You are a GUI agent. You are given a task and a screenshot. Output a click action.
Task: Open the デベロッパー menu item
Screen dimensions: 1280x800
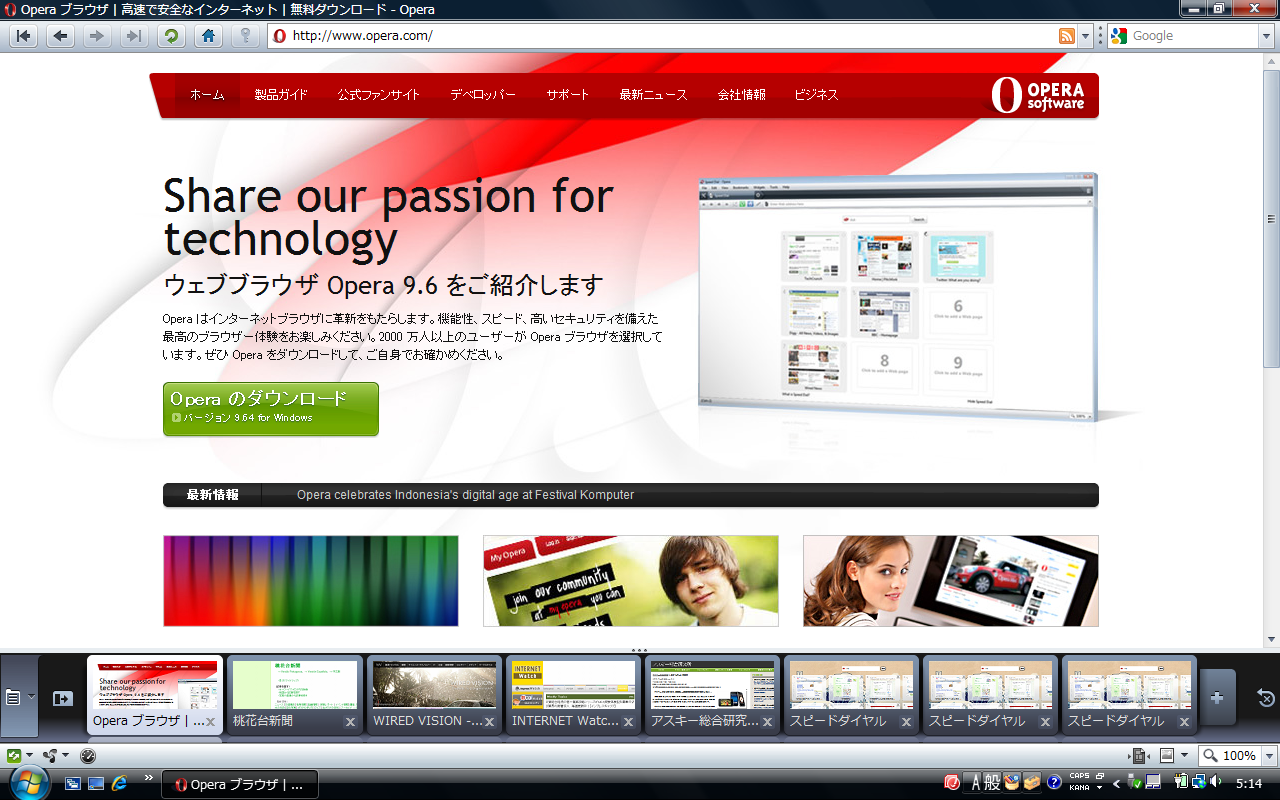pos(483,95)
